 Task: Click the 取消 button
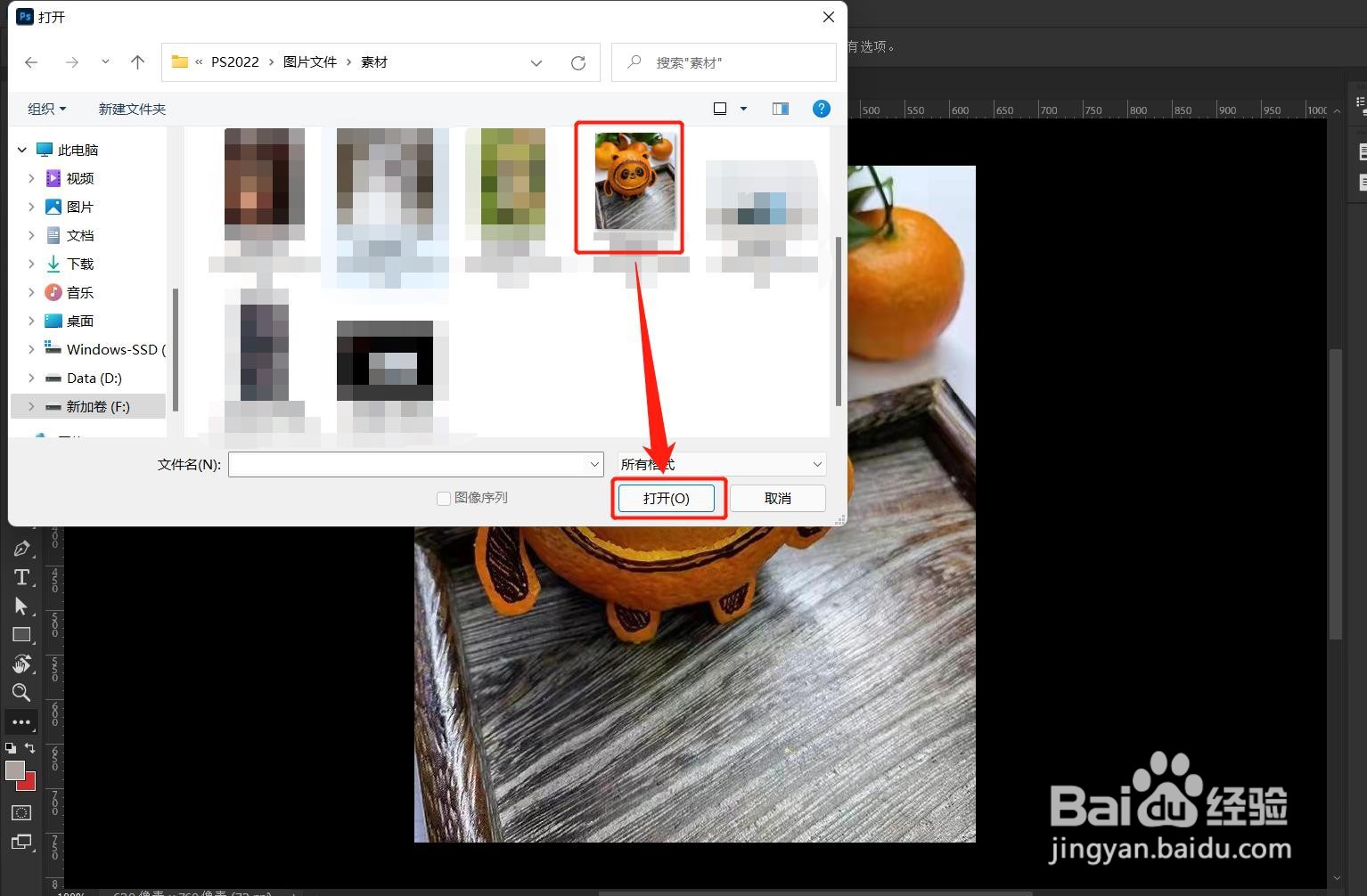point(778,498)
